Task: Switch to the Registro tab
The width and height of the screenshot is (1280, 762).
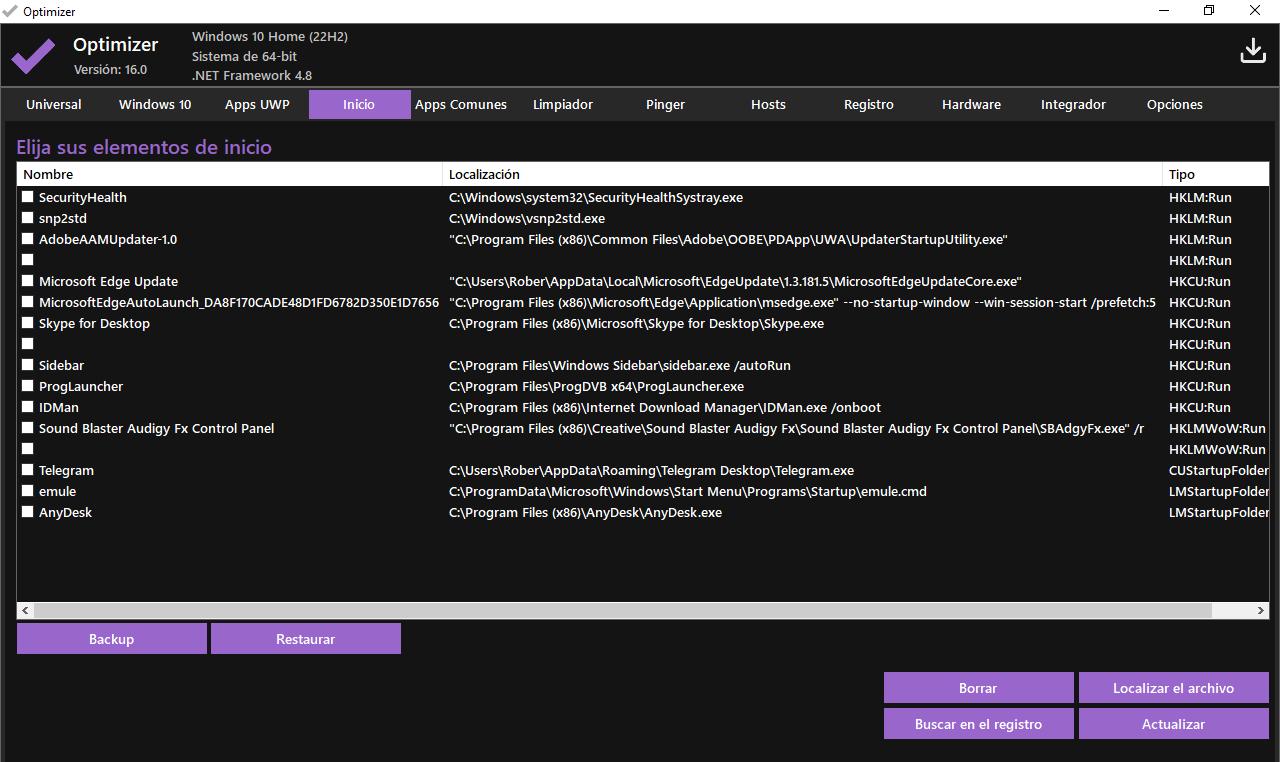Action: coord(867,104)
